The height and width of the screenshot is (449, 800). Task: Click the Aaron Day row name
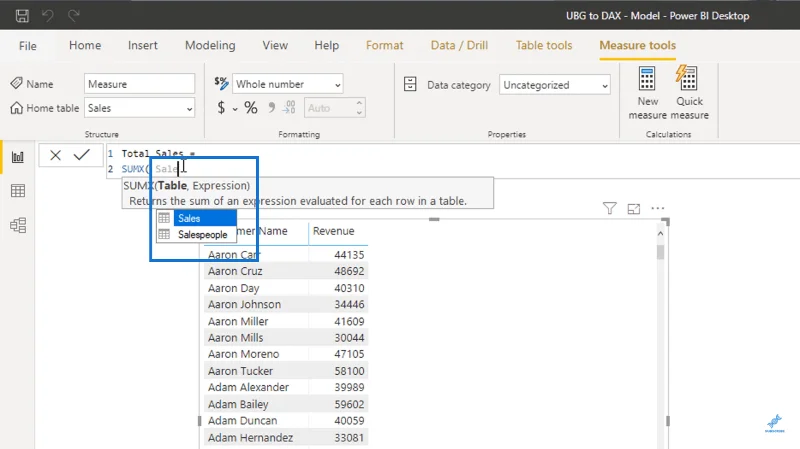click(x=234, y=288)
